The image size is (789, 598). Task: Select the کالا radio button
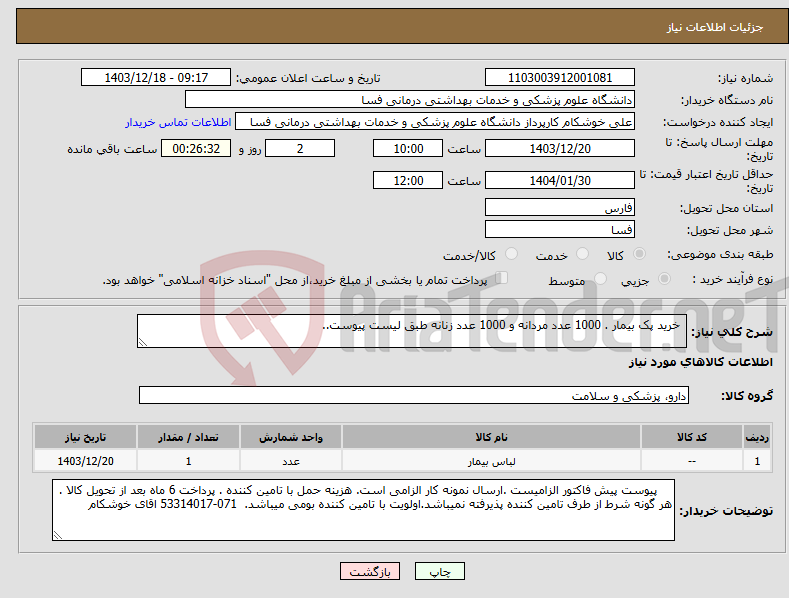coord(639,254)
